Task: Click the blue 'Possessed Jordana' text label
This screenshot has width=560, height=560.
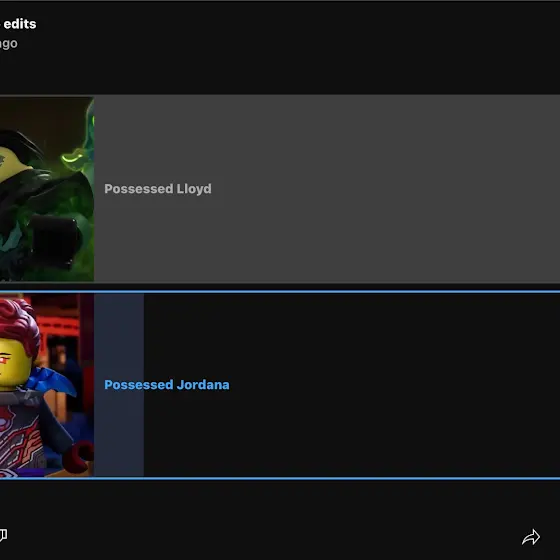Action: (167, 385)
